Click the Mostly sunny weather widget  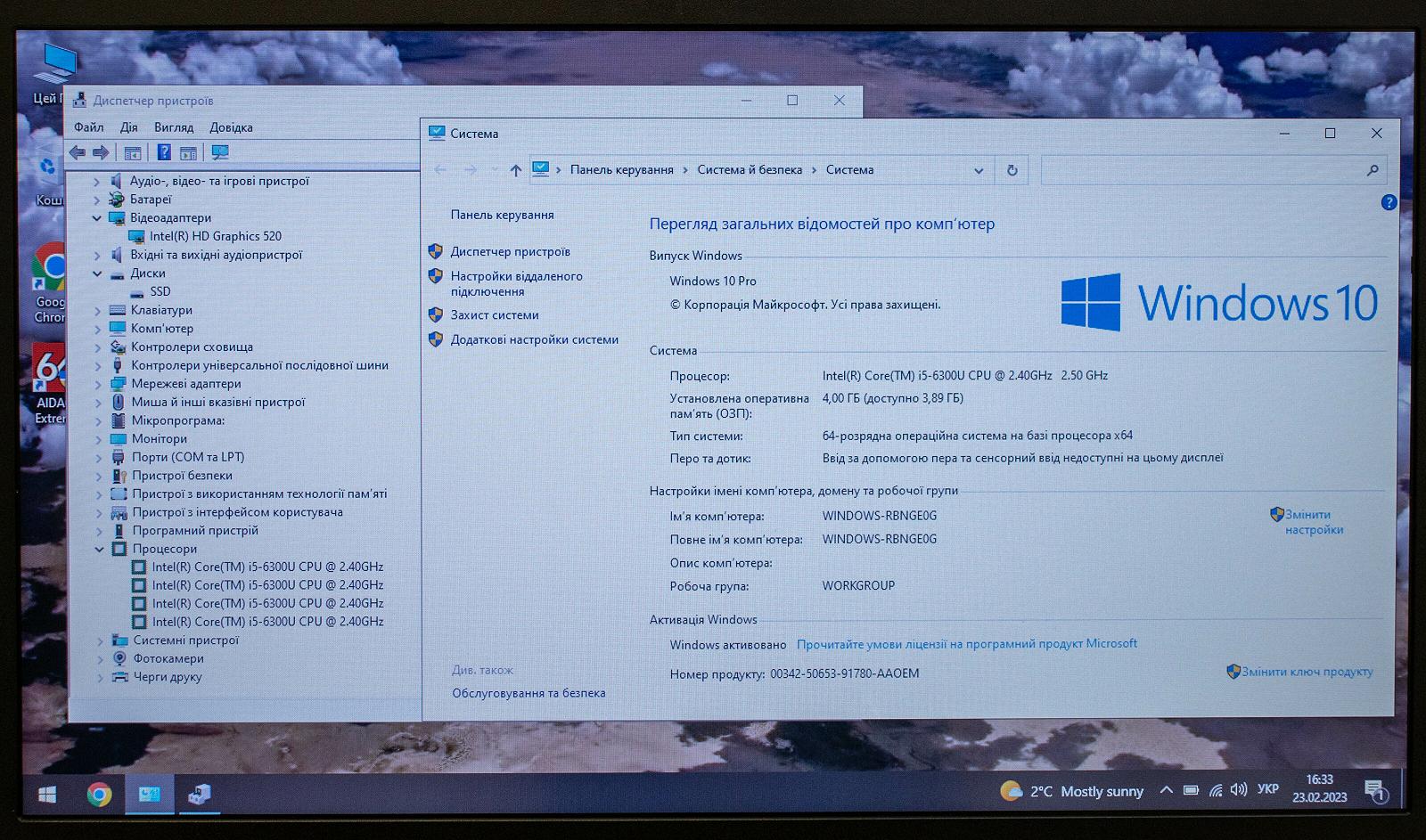pyautogui.click(x=1072, y=791)
